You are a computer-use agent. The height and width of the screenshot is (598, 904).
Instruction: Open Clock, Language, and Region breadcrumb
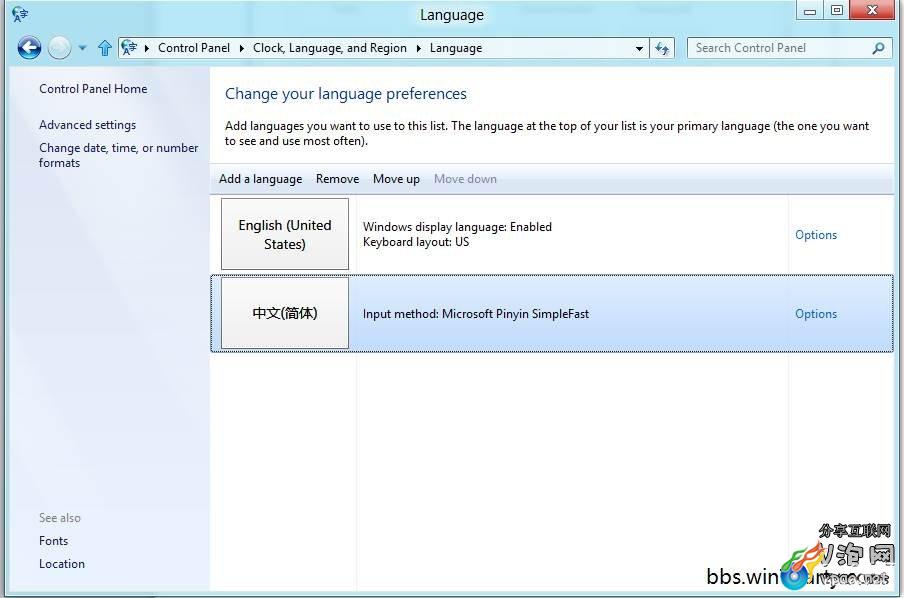pos(330,48)
